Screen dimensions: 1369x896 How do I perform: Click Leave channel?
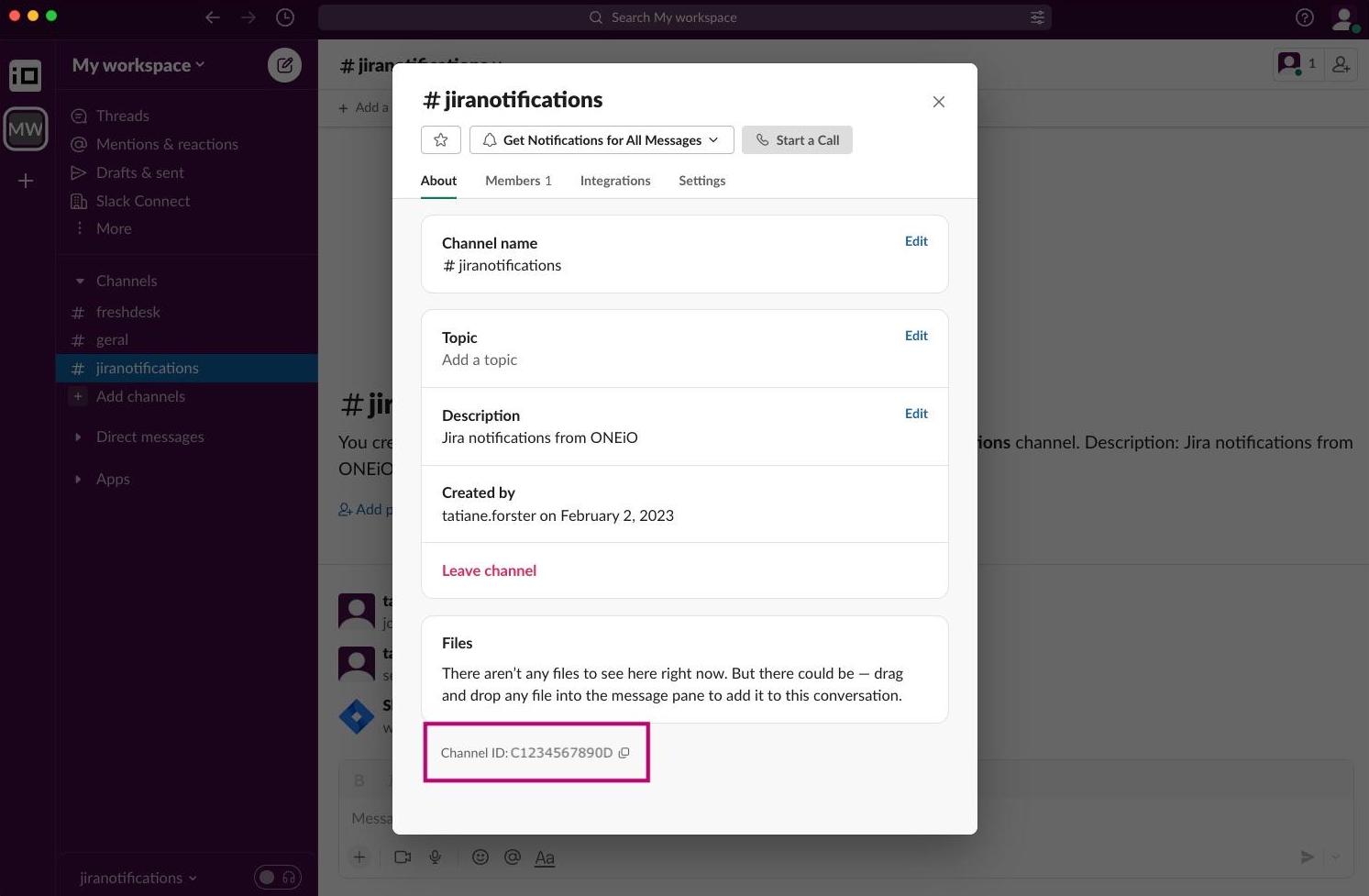[x=489, y=570]
